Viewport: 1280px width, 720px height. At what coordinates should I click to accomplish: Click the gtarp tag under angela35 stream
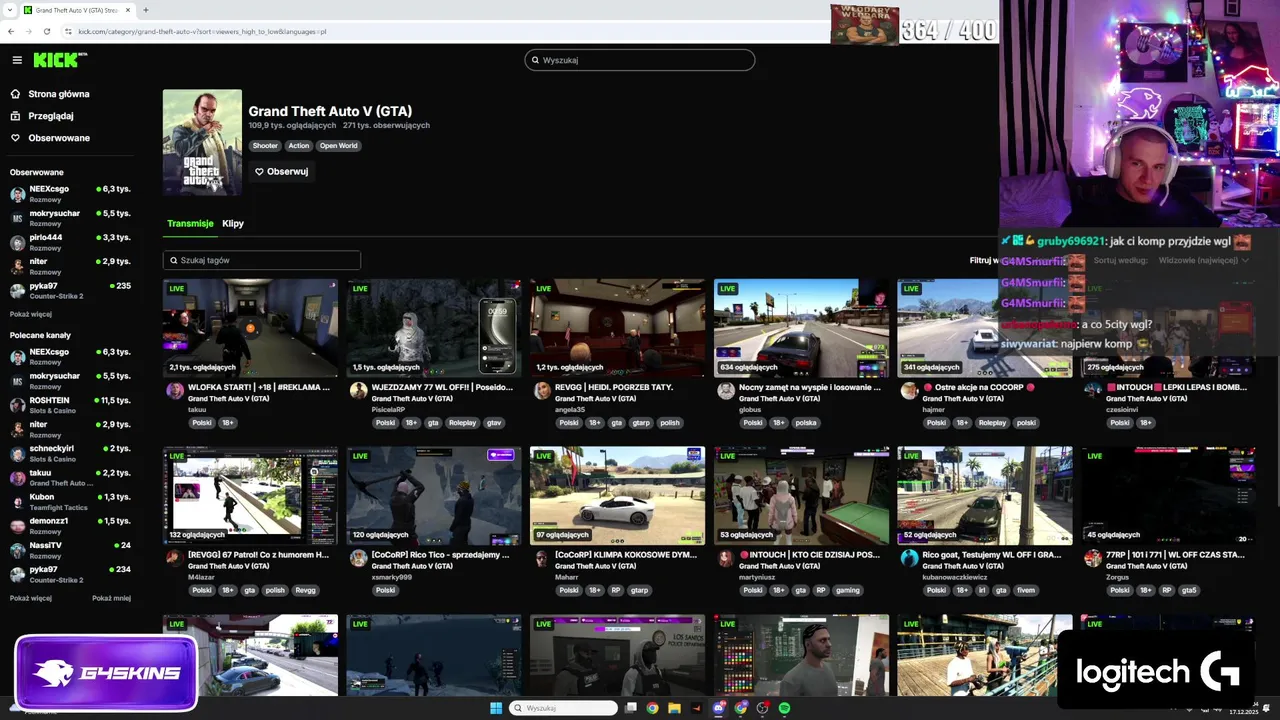641,423
